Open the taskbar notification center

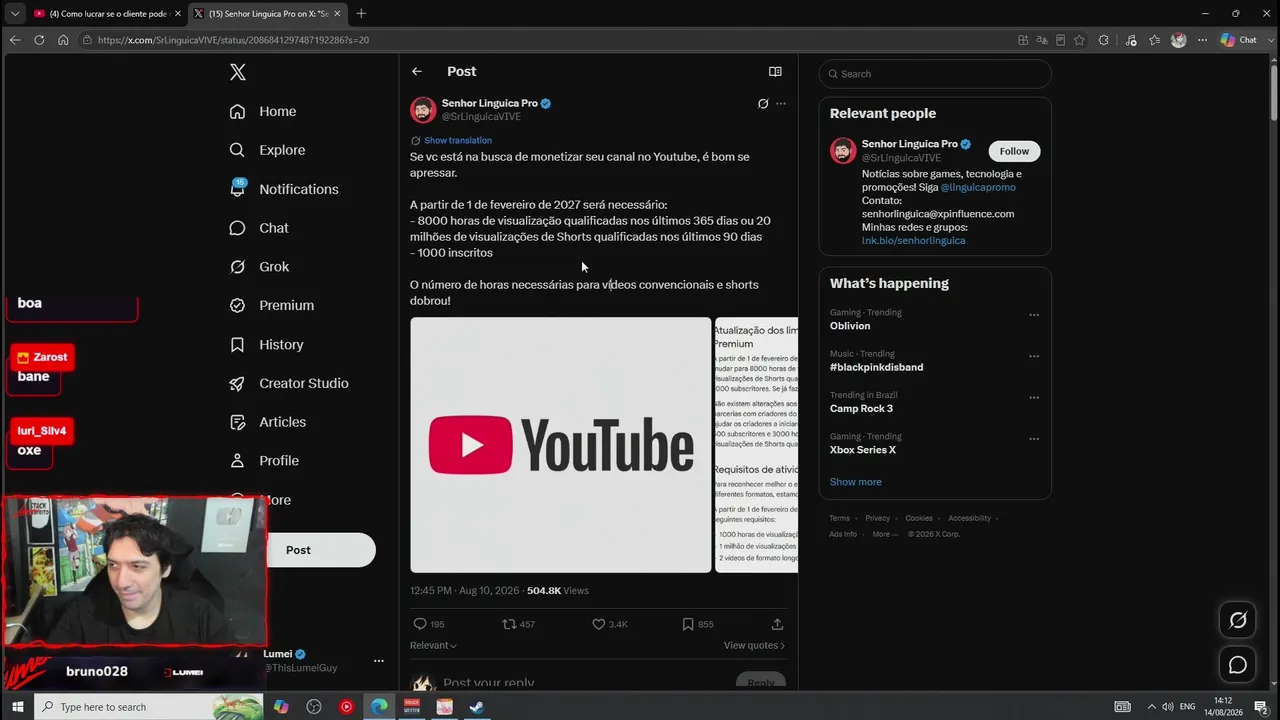pos(1261,707)
